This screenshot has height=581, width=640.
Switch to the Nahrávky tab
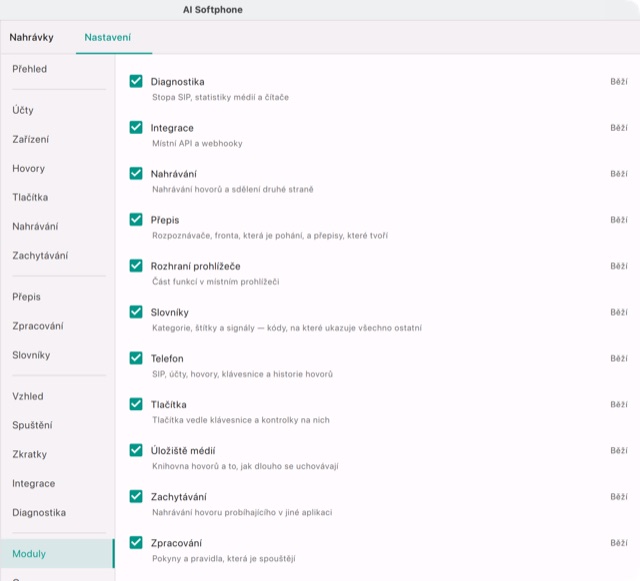coord(31,38)
